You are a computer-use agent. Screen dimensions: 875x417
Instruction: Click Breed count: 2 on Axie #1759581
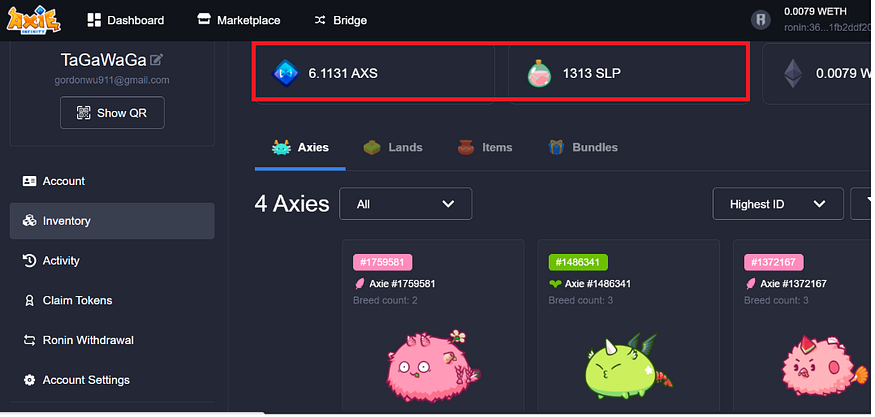click(x=385, y=300)
